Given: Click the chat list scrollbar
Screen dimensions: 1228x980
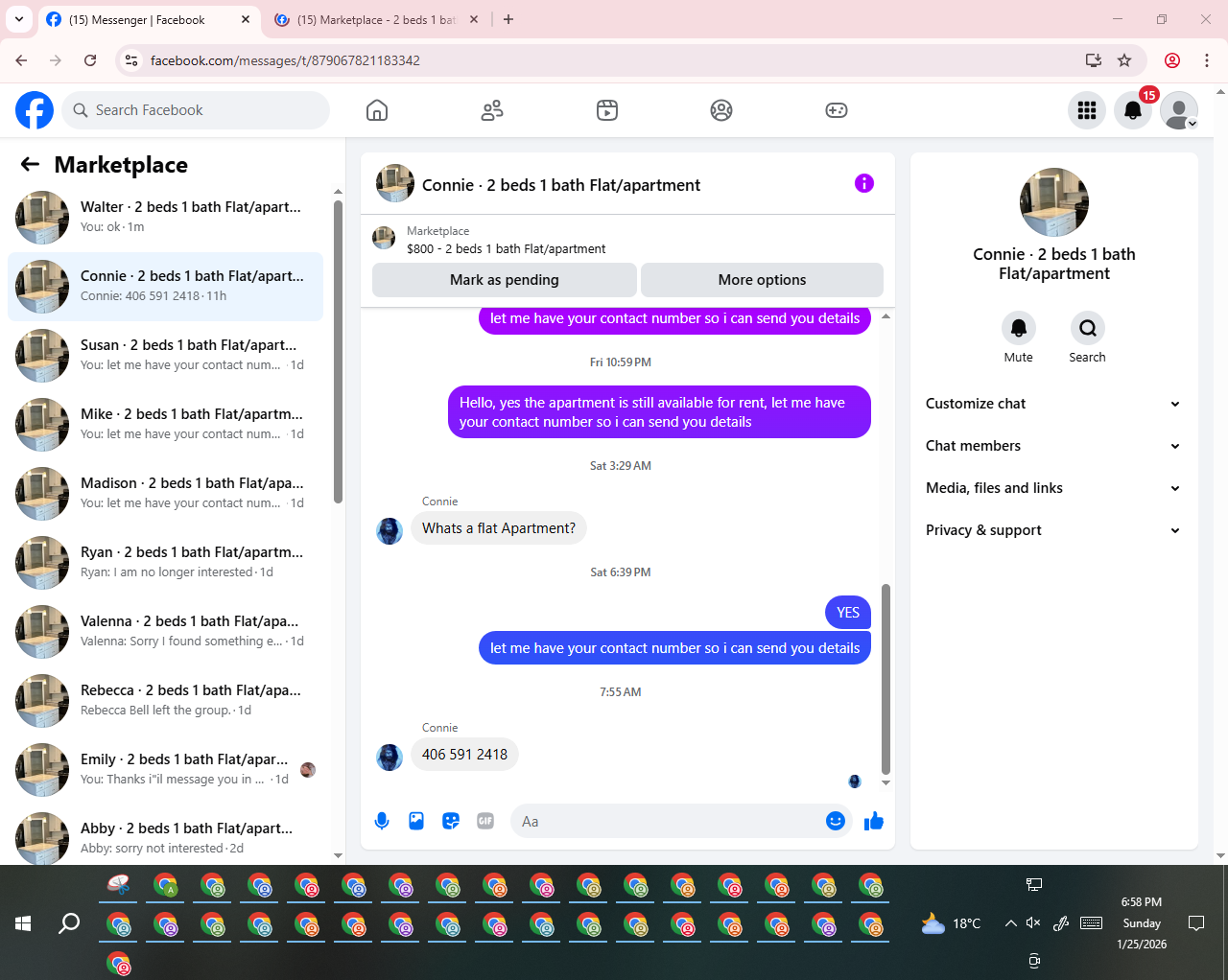Looking at the screenshot, I should pyautogui.click(x=338, y=351).
